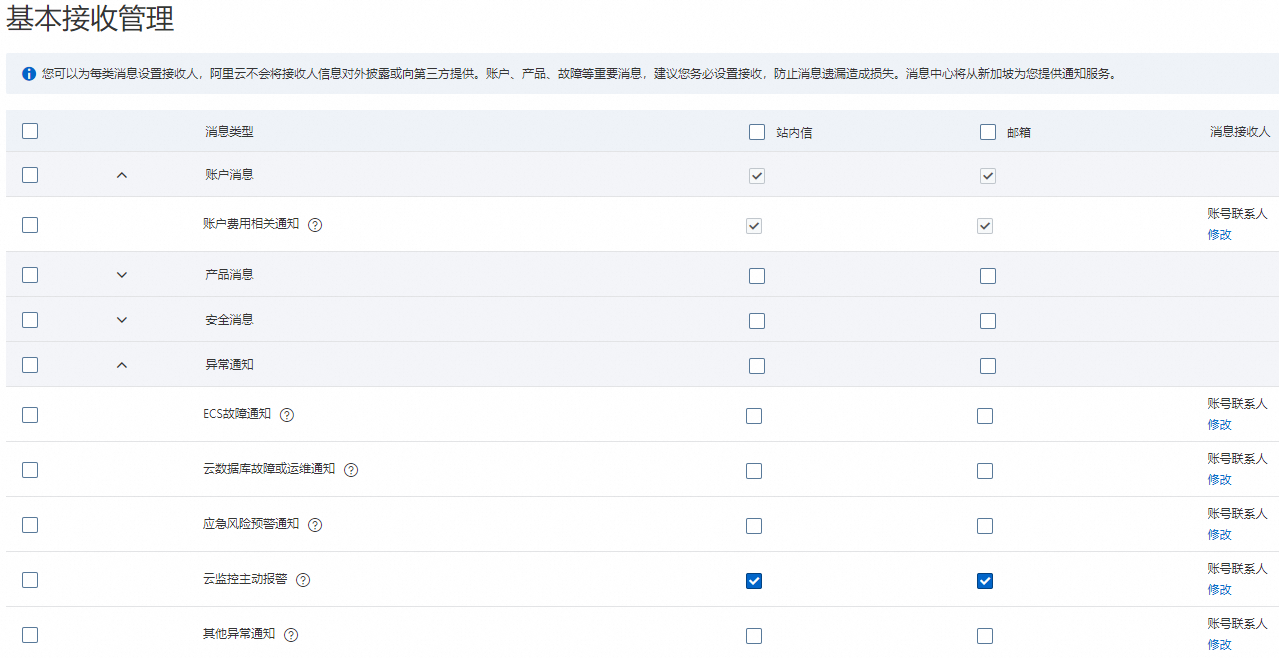Click the ECS故障通知 row label
The height and width of the screenshot is (658, 1279).
tap(237, 414)
